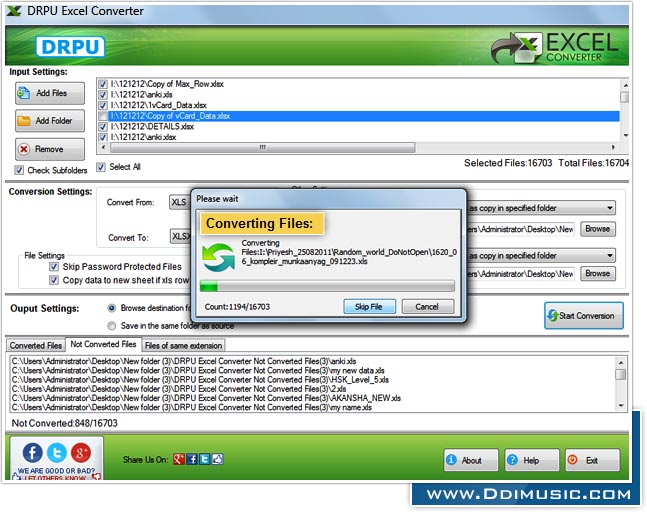Screen dimensions: 647x512
Task: Toggle the Select All checkbox
Action: click(x=101, y=167)
